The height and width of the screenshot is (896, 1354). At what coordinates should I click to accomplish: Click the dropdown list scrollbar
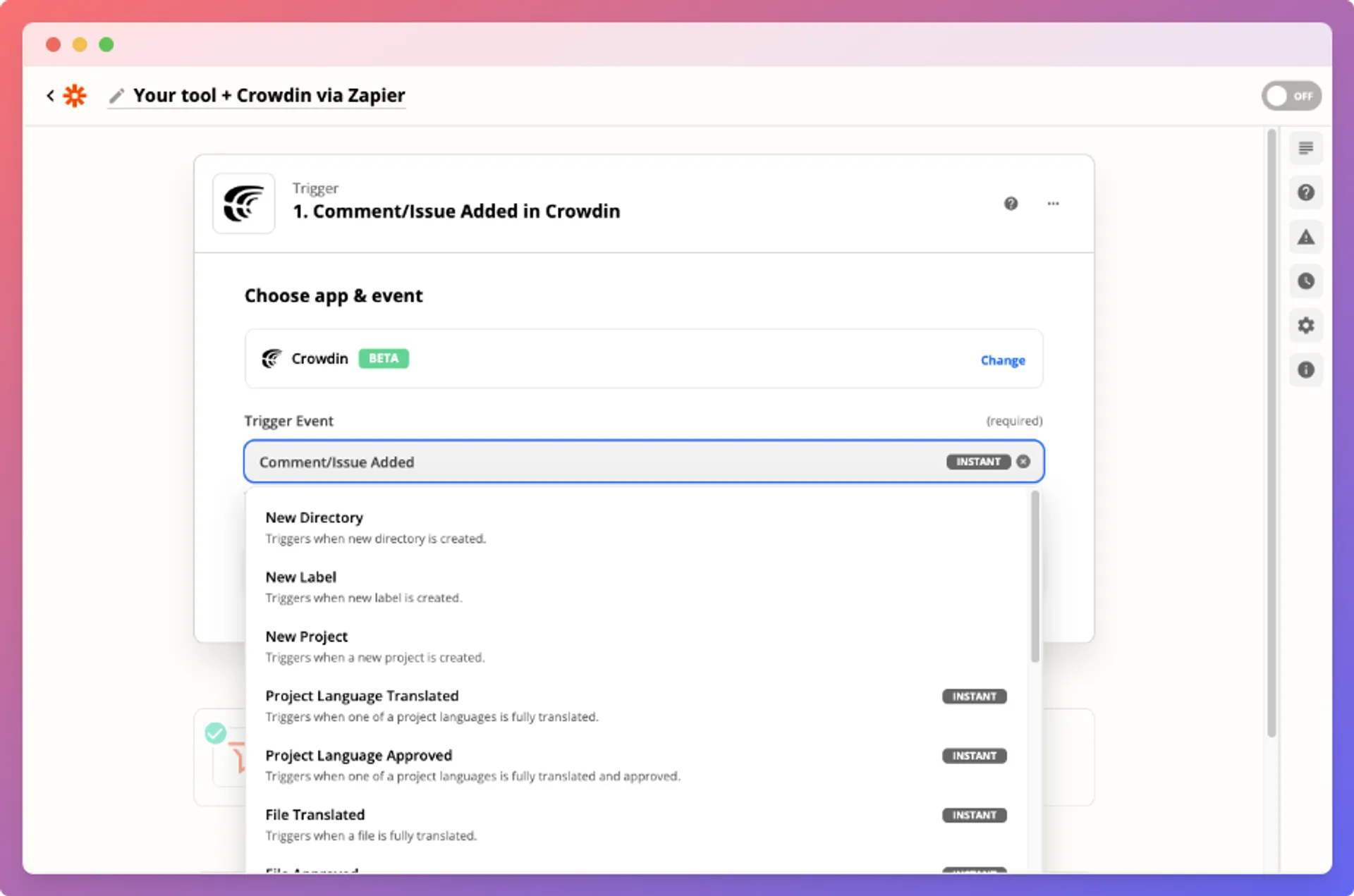(1035, 577)
